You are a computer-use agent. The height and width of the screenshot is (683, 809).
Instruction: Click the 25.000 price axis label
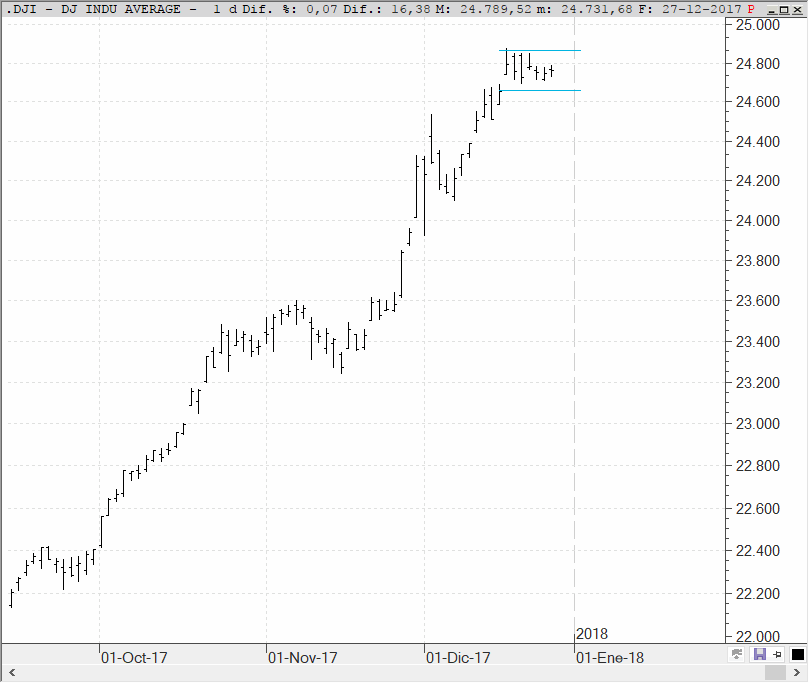pos(757,25)
